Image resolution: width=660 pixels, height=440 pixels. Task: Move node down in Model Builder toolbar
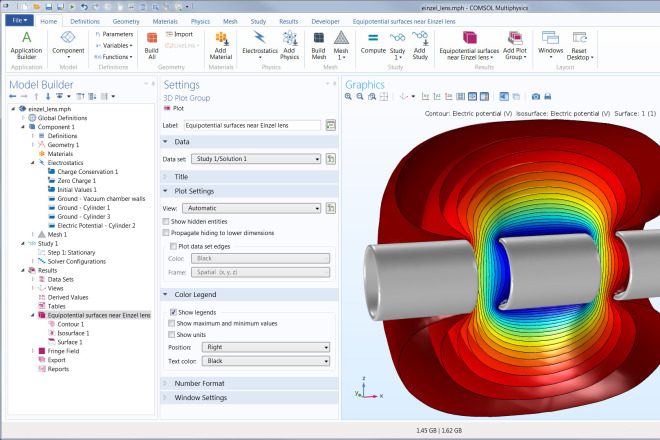[x=48, y=96]
